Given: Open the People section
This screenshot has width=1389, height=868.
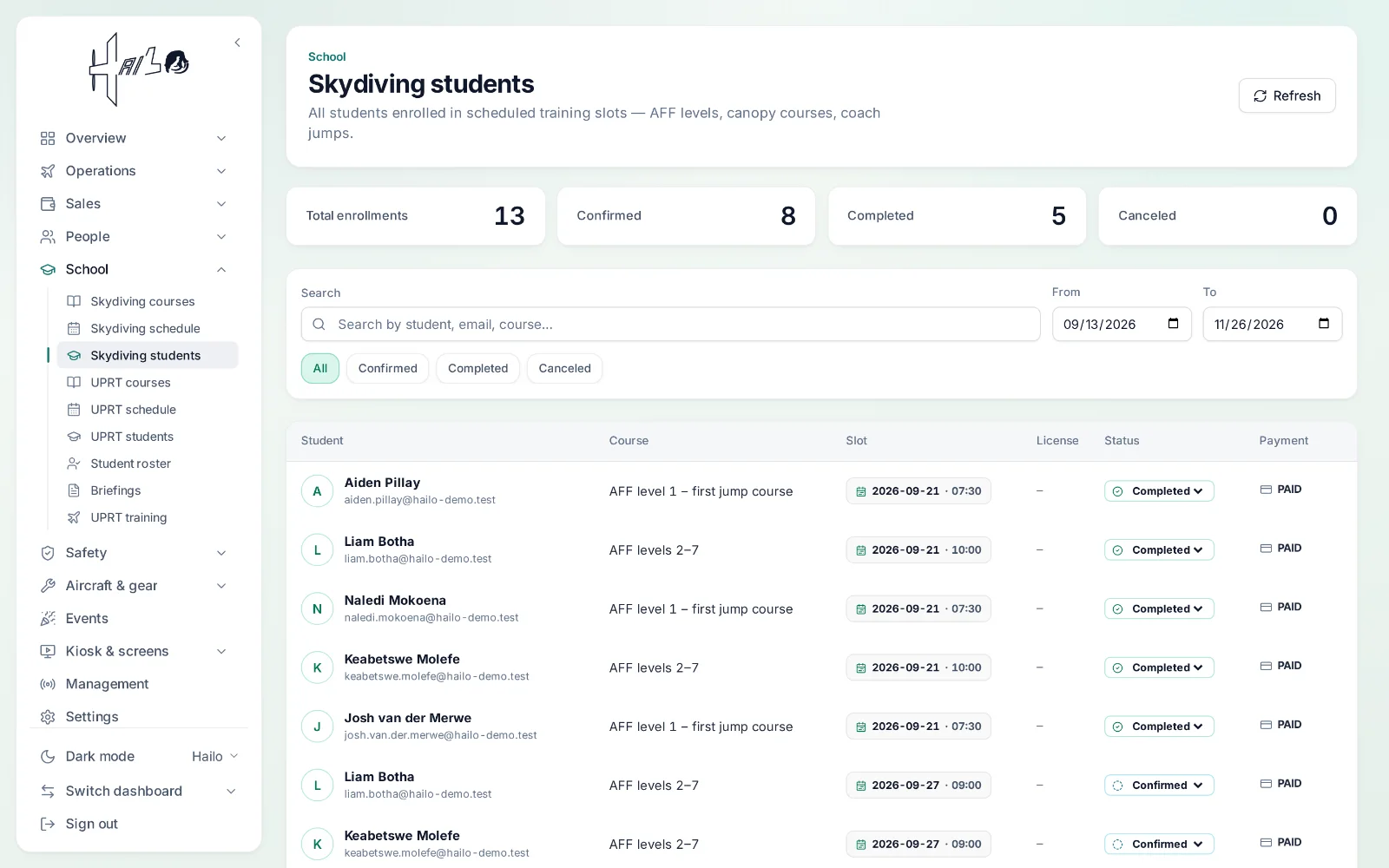Looking at the screenshot, I should tap(134, 237).
